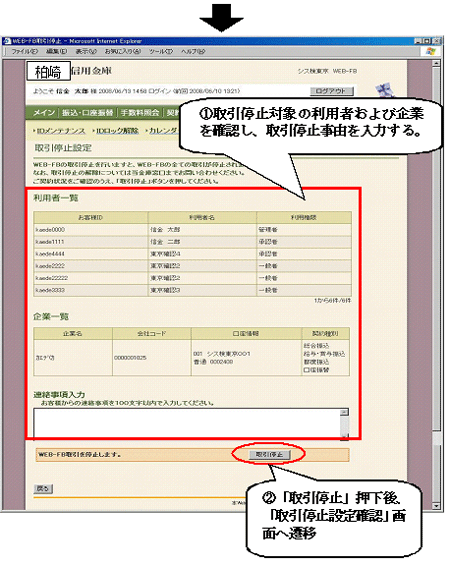Click user name 東京確認4 in table

click(165, 254)
